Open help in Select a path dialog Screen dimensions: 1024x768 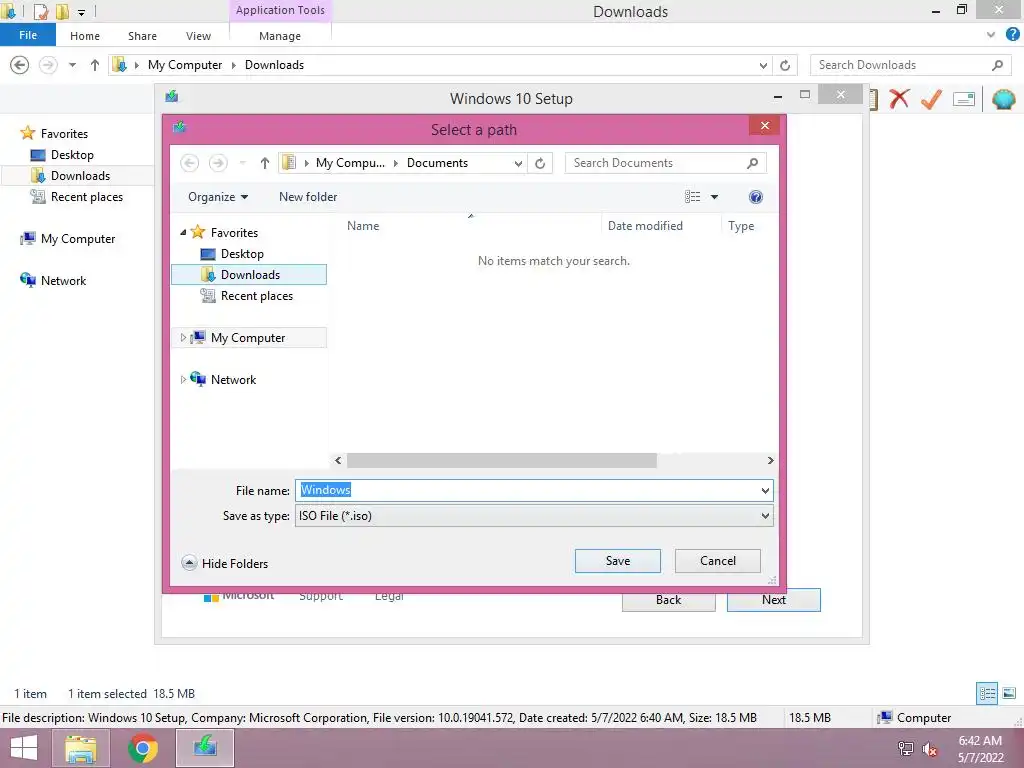click(756, 197)
